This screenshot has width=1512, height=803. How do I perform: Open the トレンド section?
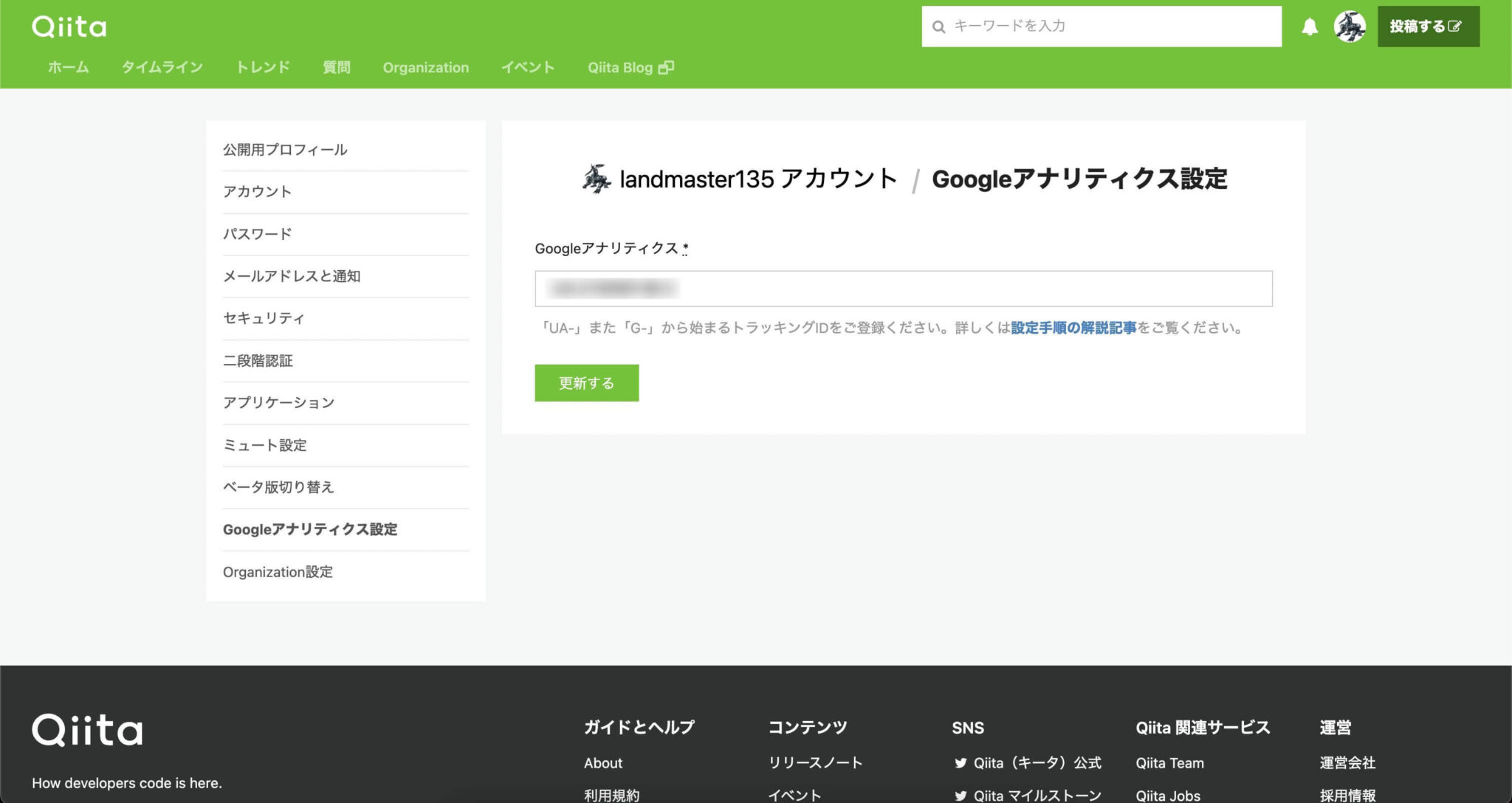point(262,66)
